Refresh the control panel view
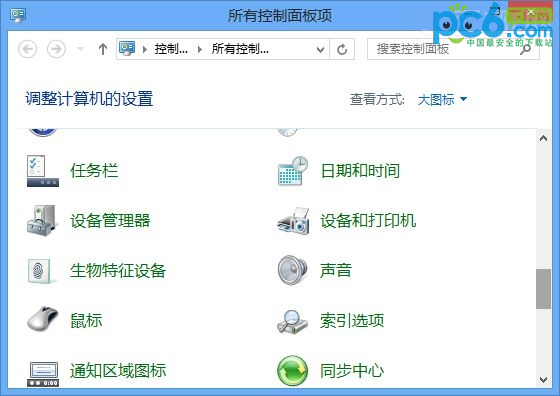The width and height of the screenshot is (560, 396). (x=342, y=49)
